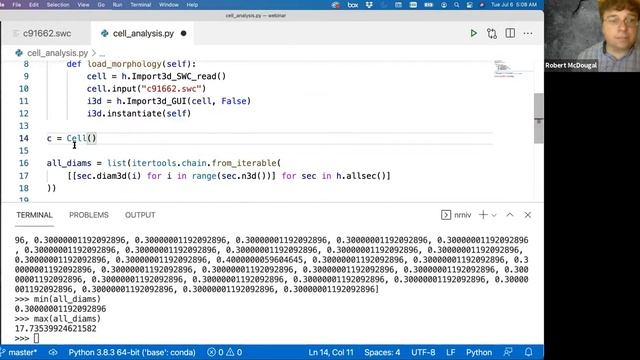Select the nrniv terminal shell icon

coord(446,215)
